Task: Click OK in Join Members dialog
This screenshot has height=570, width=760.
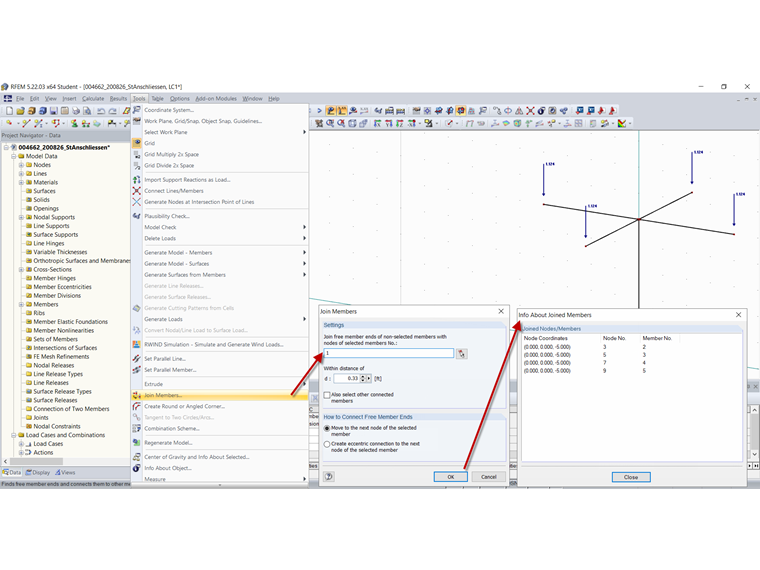Action: pos(451,477)
